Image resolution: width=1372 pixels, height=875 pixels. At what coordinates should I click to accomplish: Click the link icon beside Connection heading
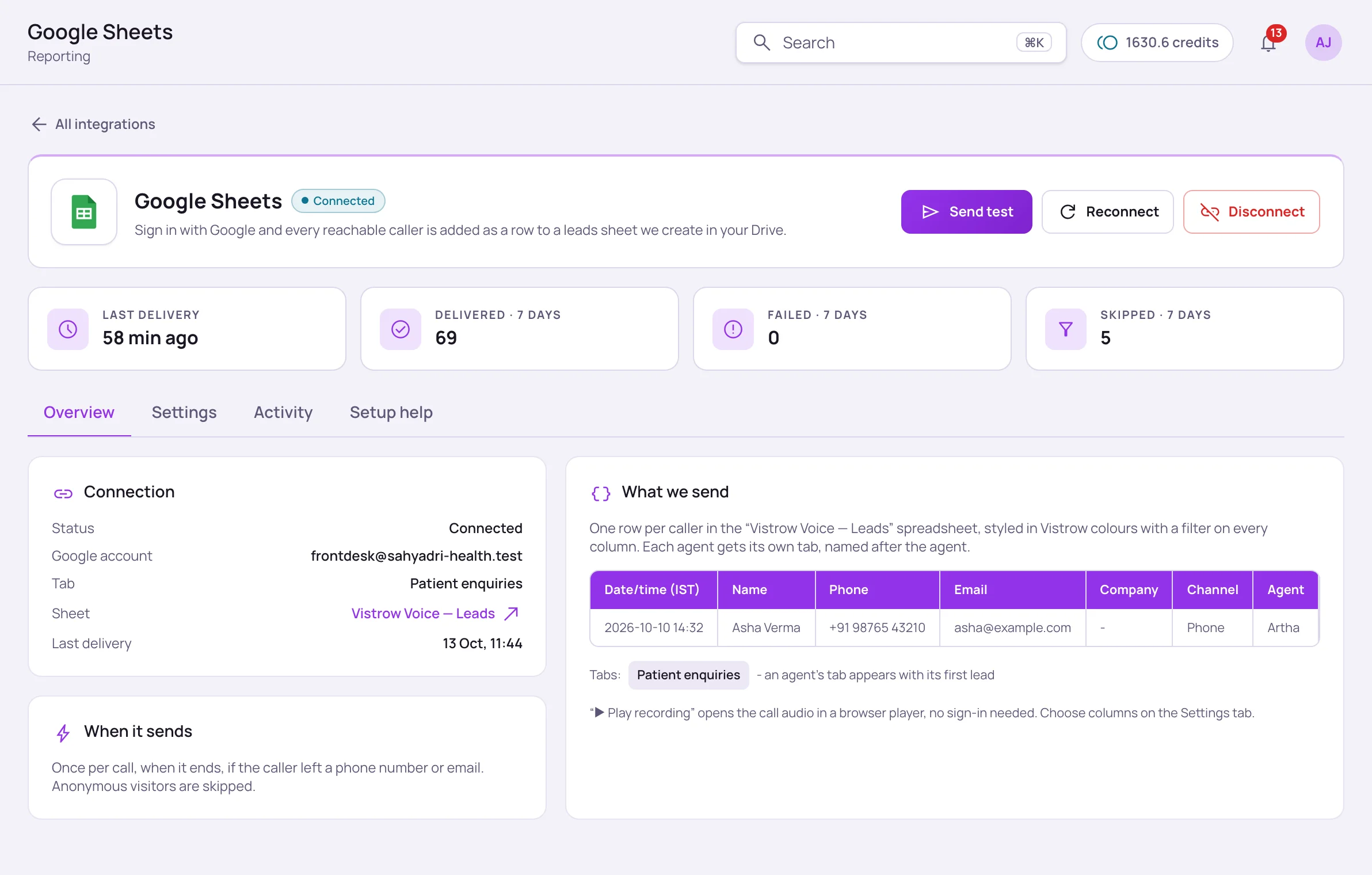pos(63,493)
